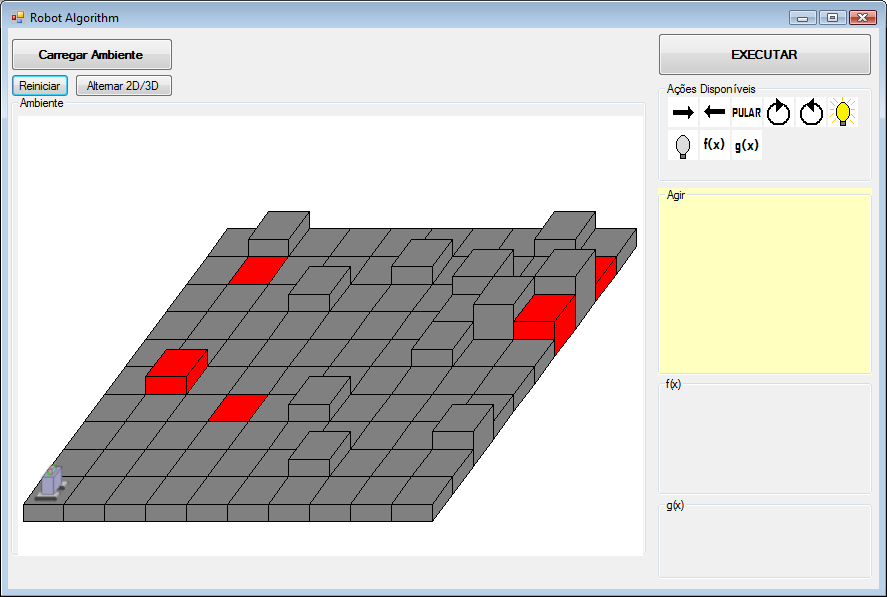Viewport: 887px width, 597px height.
Task: Reset the environment with Reiniciar
Action: point(40,85)
